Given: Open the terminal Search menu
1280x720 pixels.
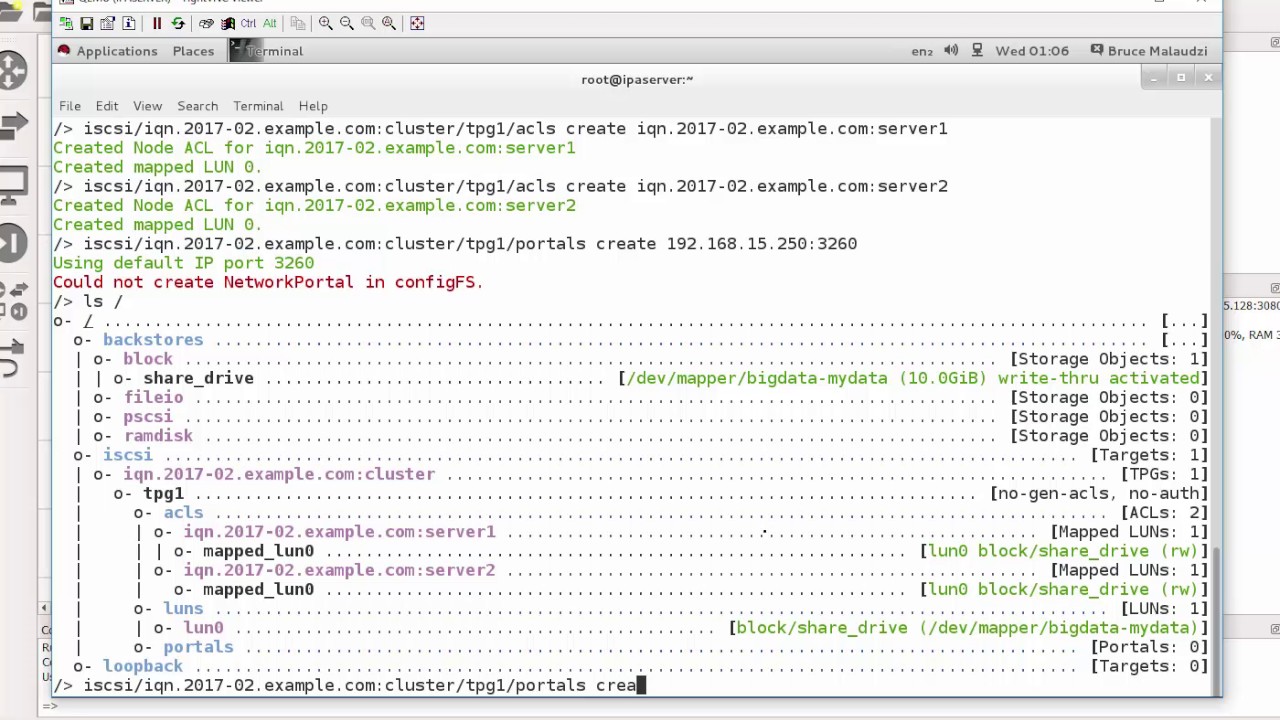Looking at the screenshot, I should 197,106.
